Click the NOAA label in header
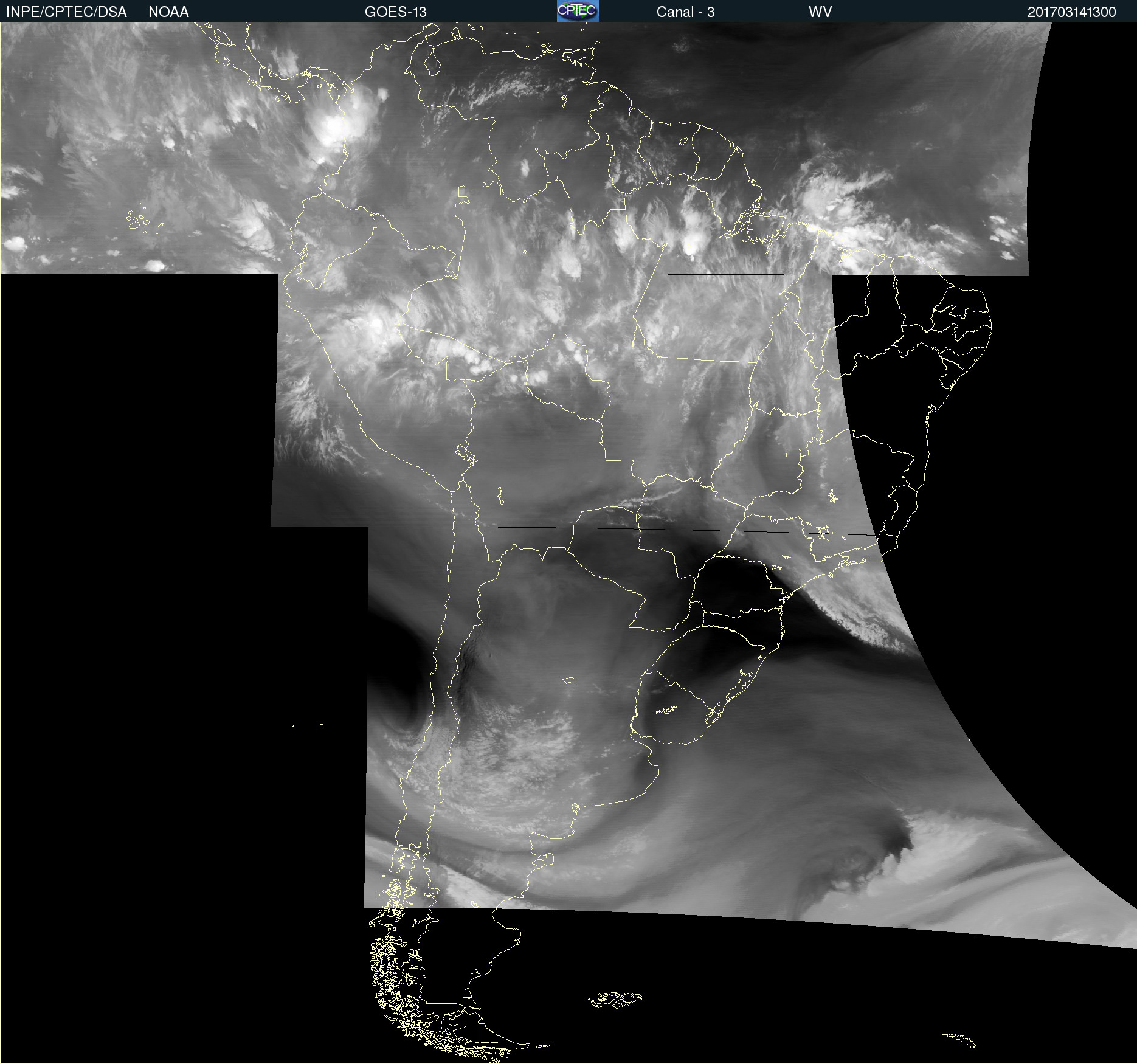This screenshot has height=1064, width=1137. (168, 12)
